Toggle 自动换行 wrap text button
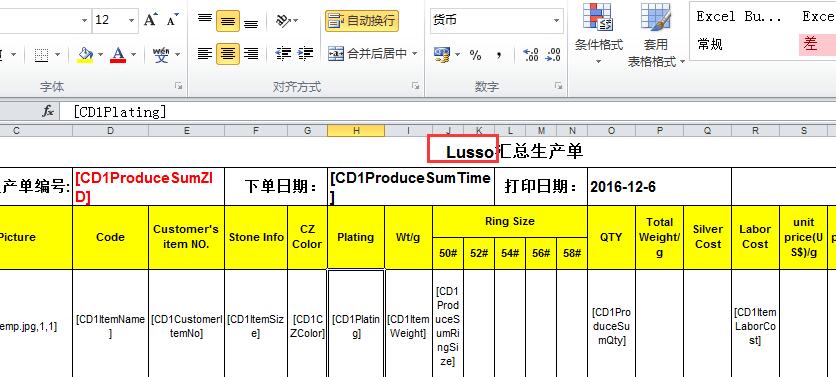836x377 pixels. pyautogui.click(x=361, y=20)
